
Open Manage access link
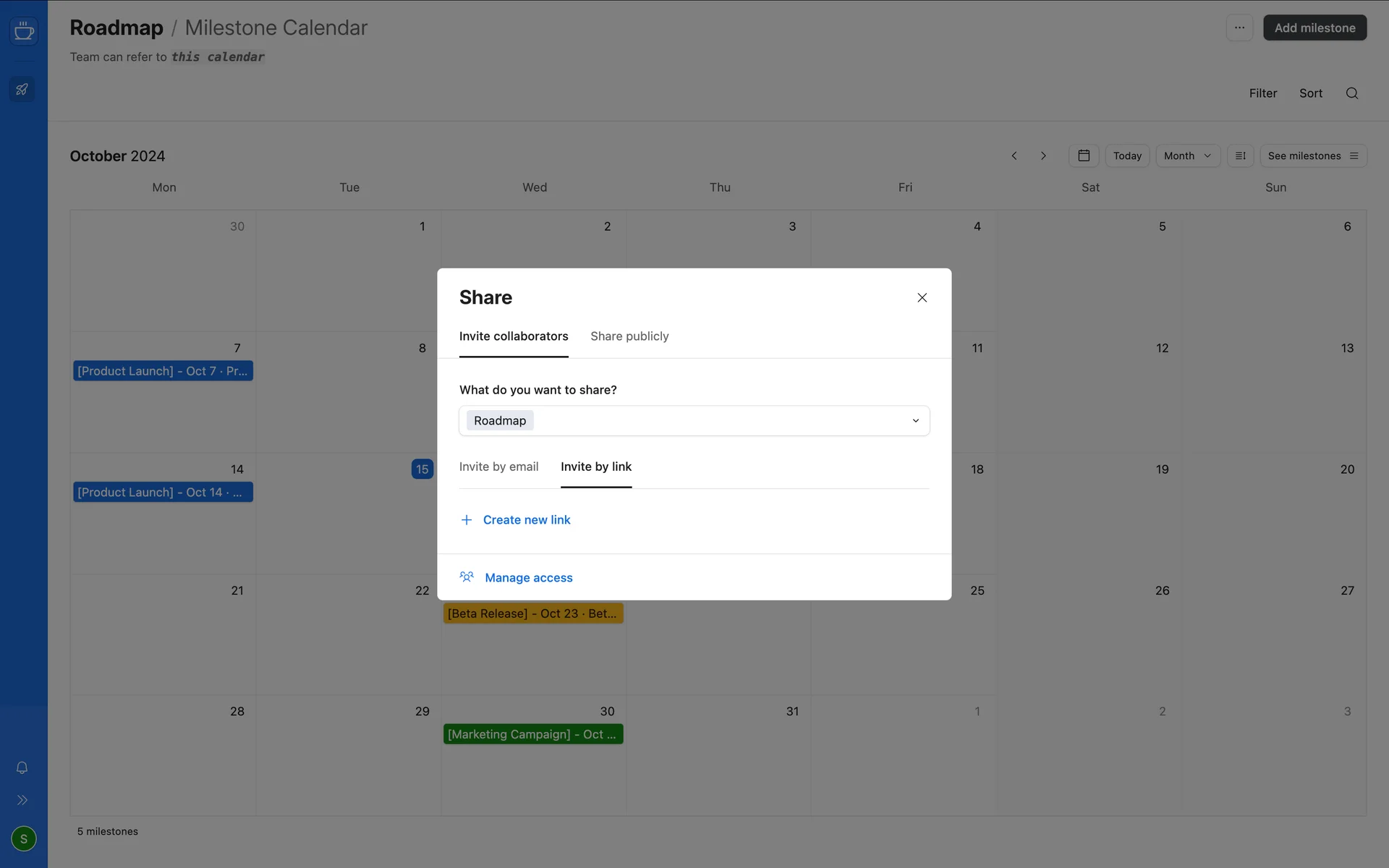(528, 577)
